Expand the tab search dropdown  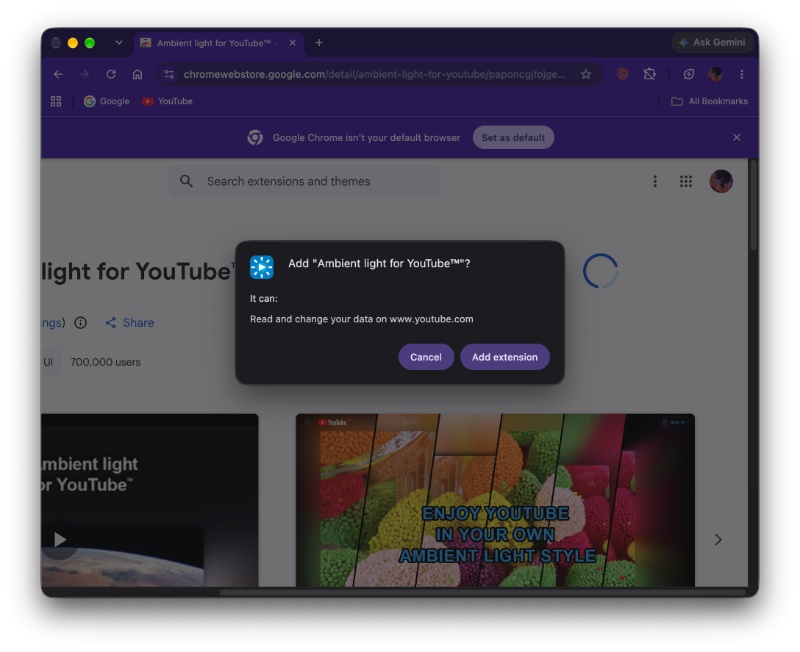(x=119, y=43)
